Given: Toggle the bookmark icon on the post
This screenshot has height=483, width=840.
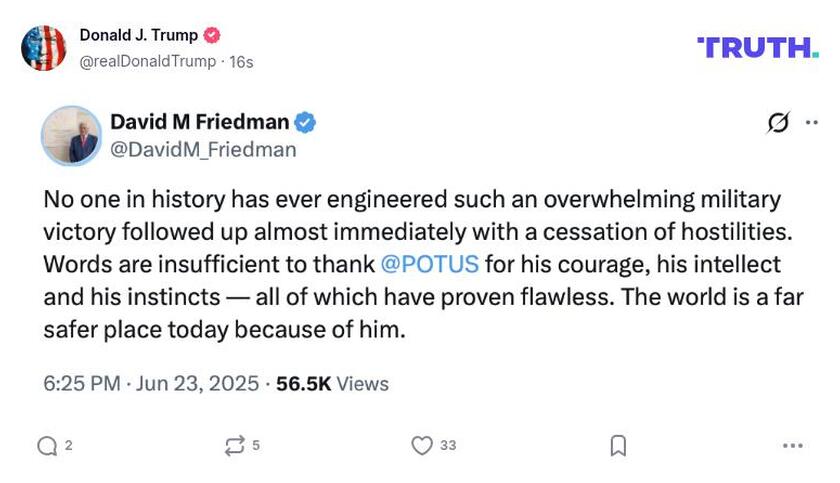Looking at the screenshot, I should [618, 446].
